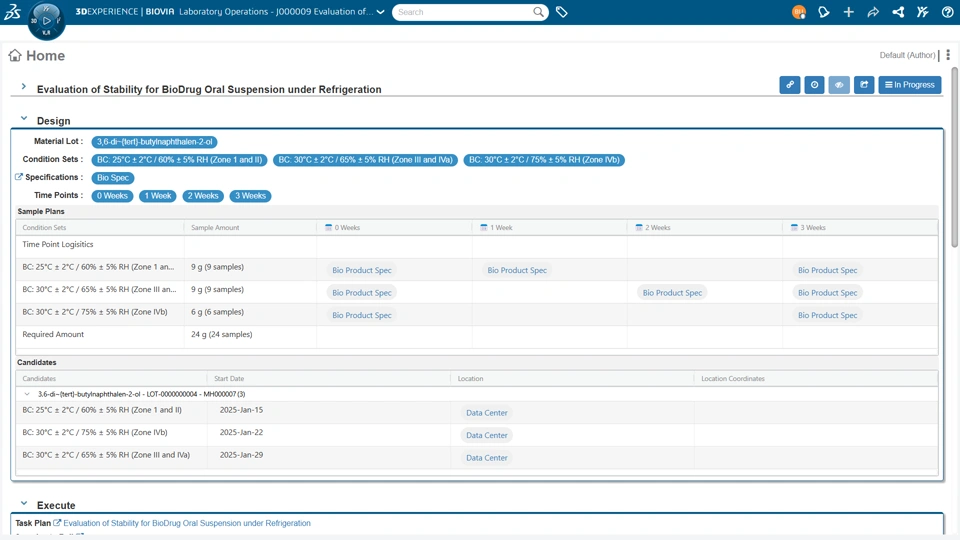Open the app title dropdown chevron

(x=381, y=12)
